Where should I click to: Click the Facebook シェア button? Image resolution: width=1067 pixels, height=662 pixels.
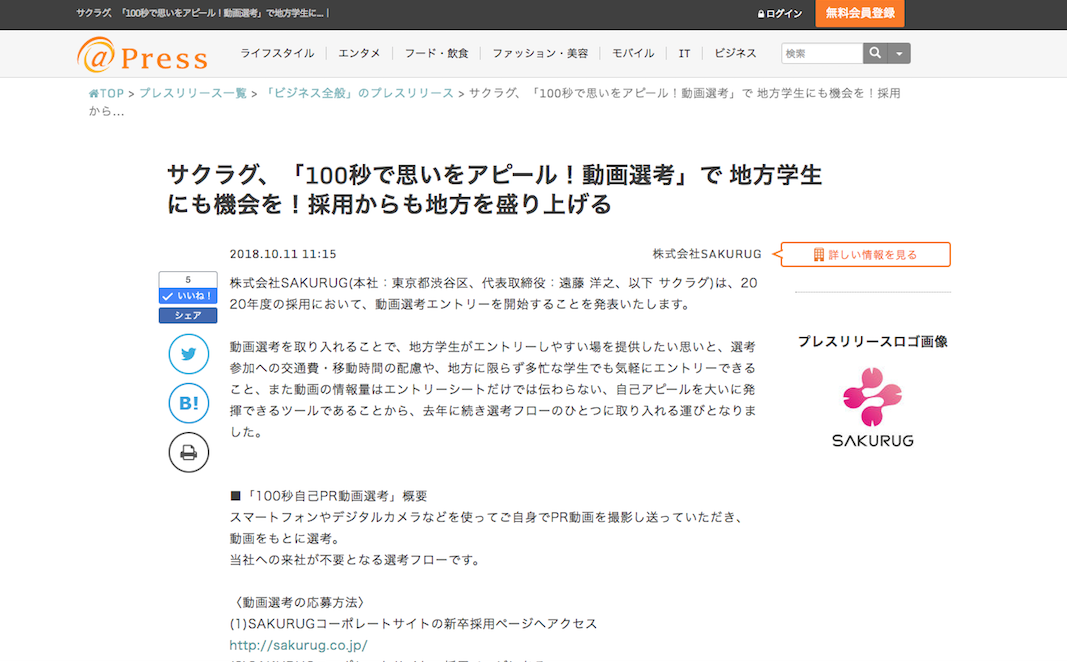tap(188, 316)
